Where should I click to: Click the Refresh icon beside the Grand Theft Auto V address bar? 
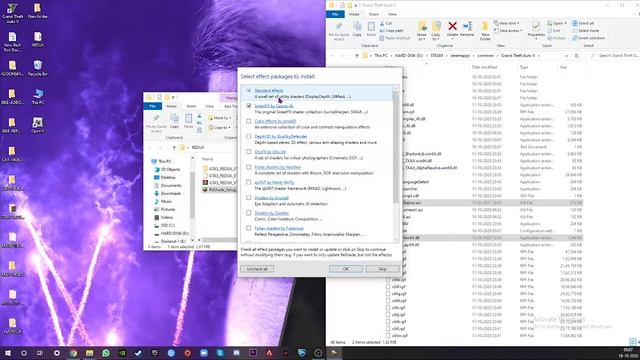click(x=576, y=56)
